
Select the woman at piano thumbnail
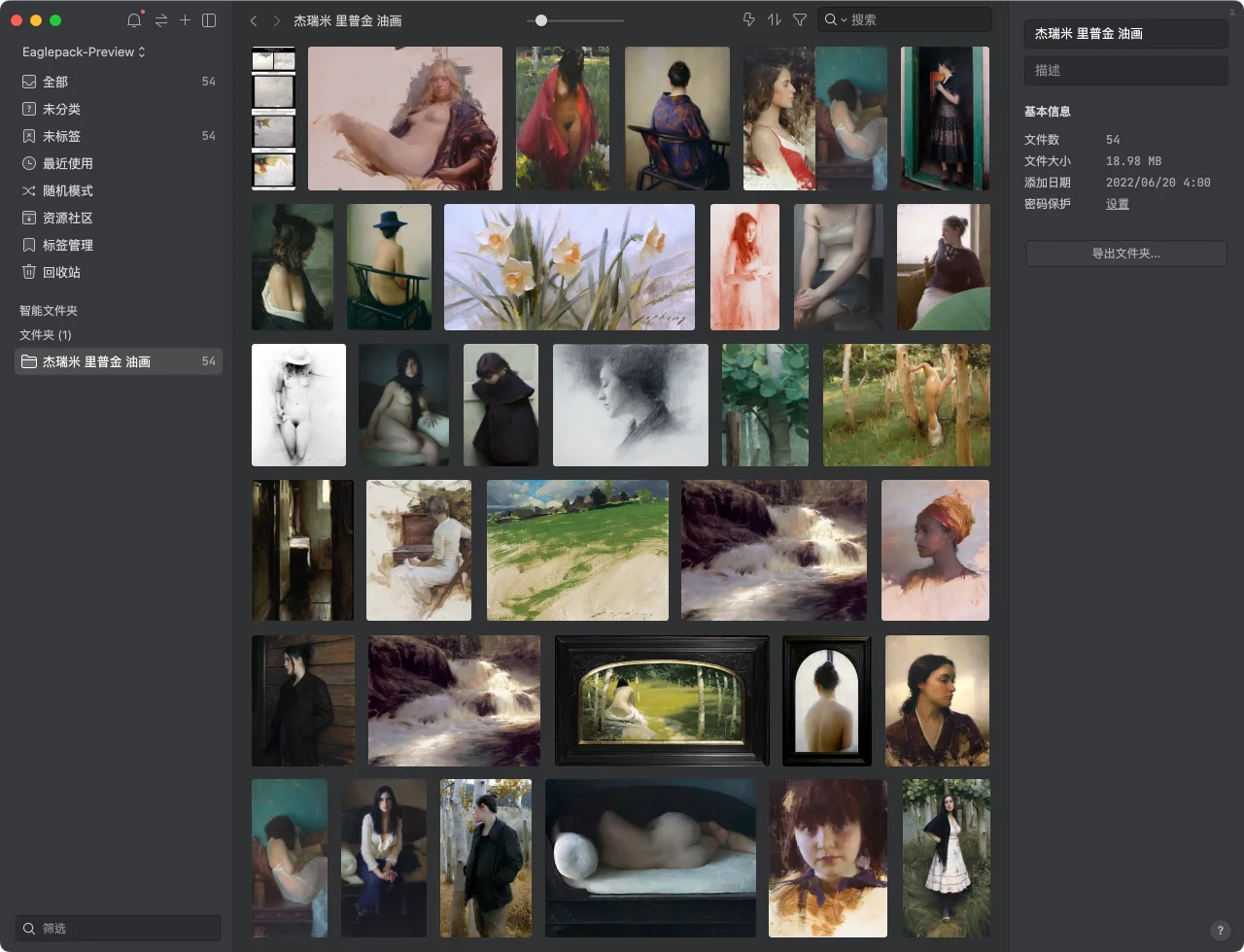[x=419, y=550]
